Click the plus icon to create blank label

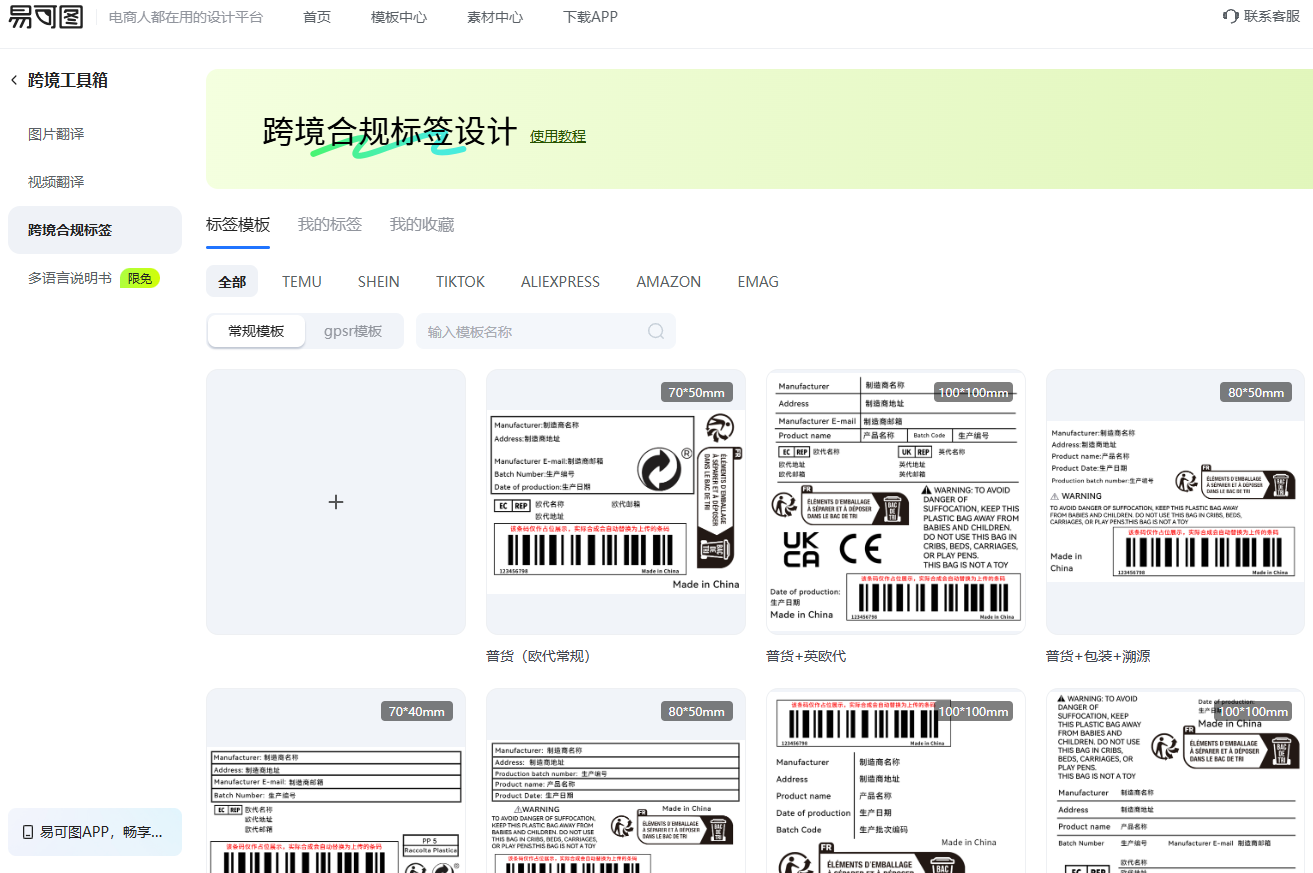pos(336,502)
